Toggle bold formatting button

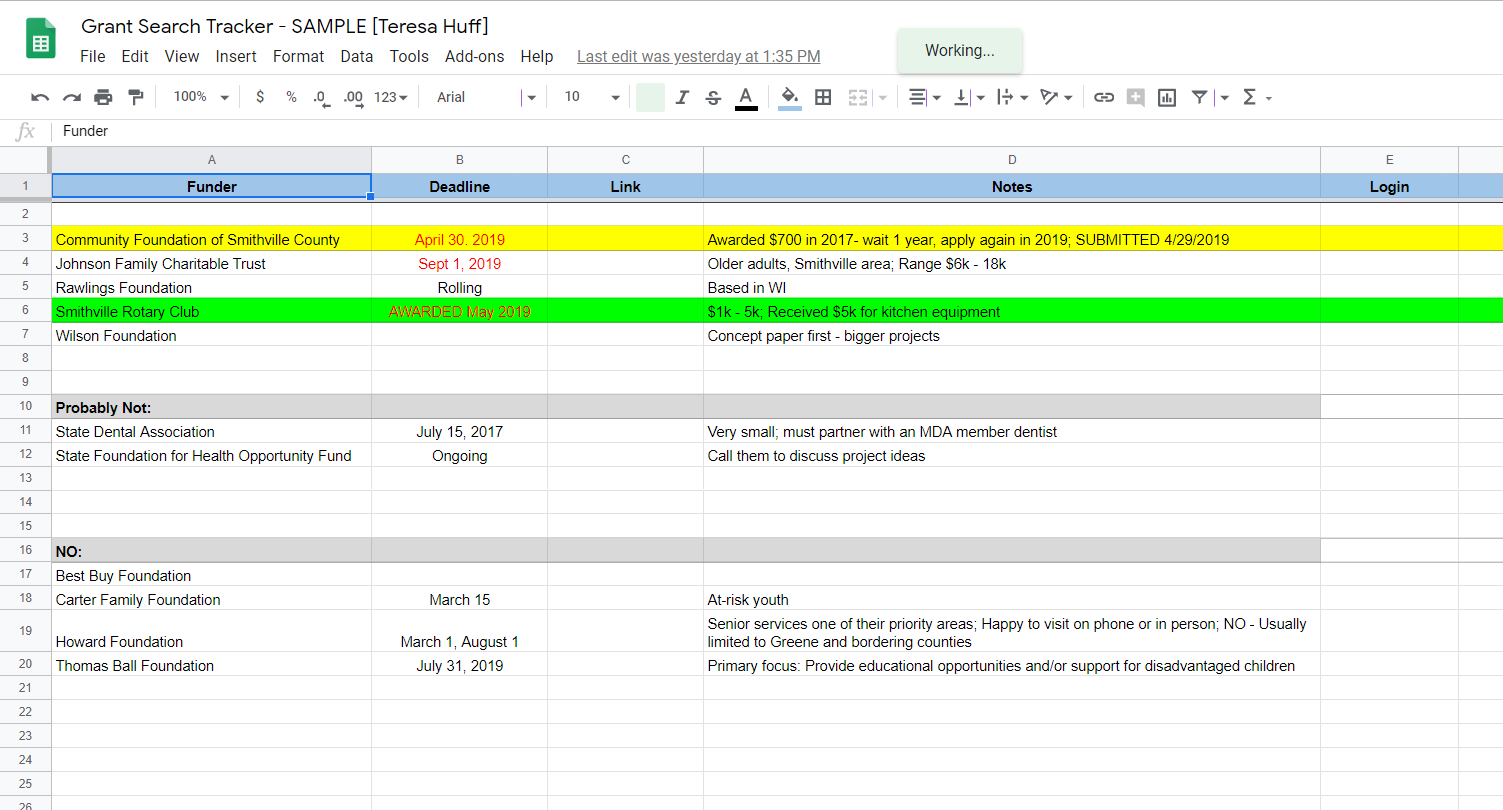tap(650, 97)
